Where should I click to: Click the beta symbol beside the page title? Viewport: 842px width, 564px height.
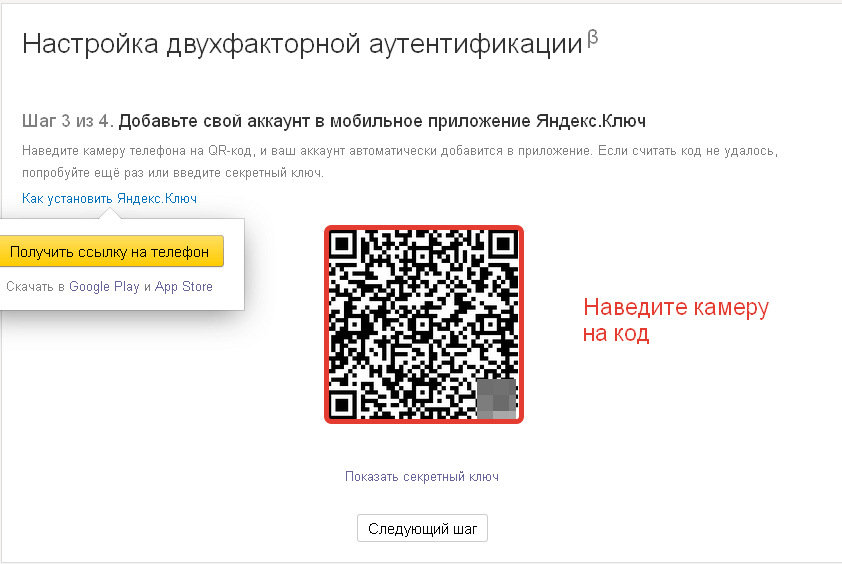pyautogui.click(x=593, y=38)
